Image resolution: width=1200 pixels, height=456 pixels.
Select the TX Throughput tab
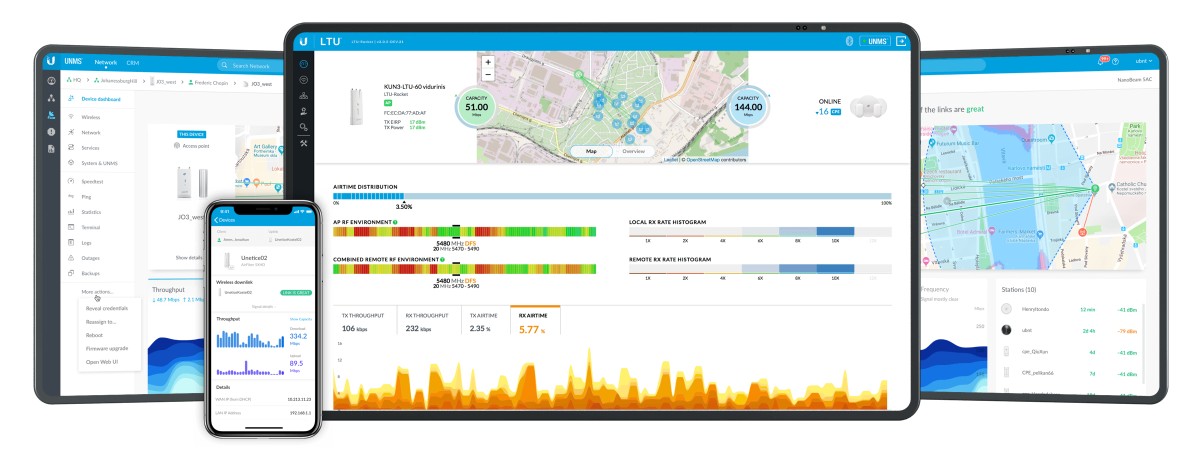point(364,321)
